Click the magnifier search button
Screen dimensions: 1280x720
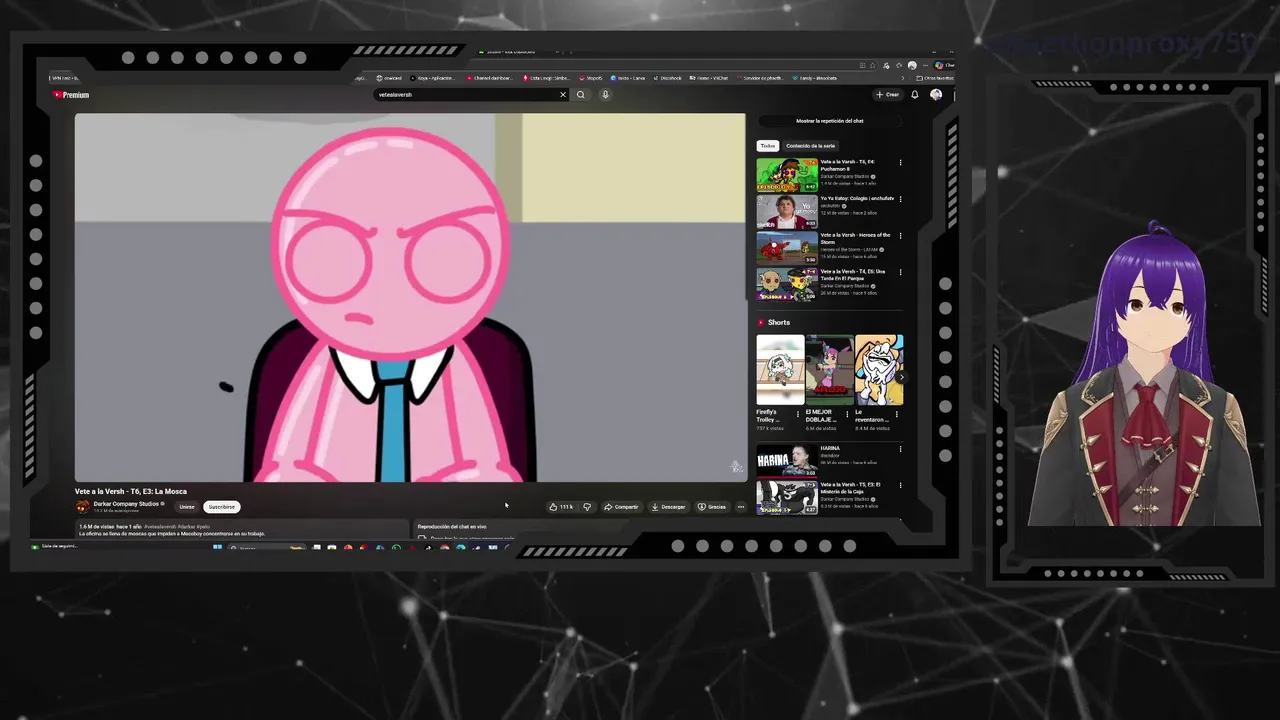[580, 95]
